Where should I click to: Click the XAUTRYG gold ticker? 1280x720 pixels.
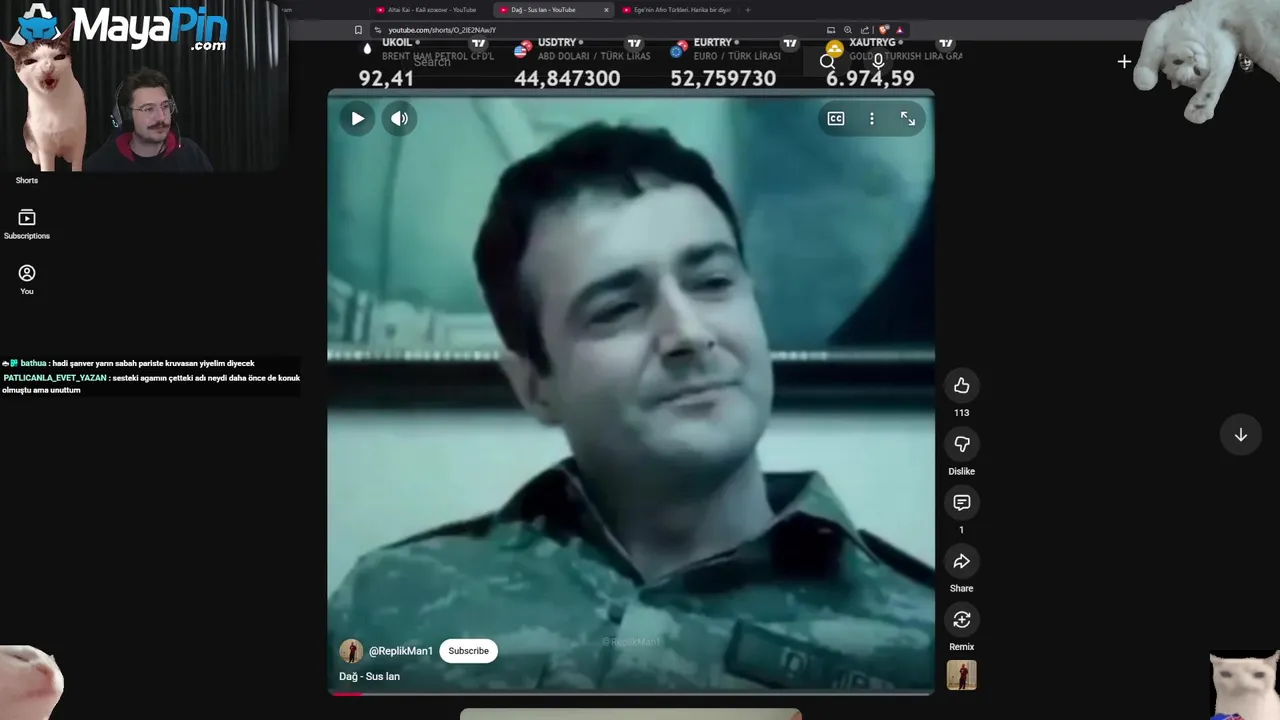(894, 63)
